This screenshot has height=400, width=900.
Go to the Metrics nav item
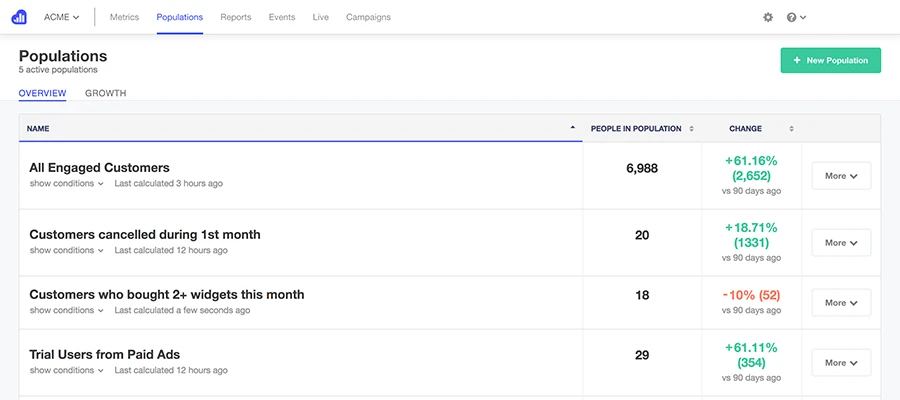tap(125, 17)
